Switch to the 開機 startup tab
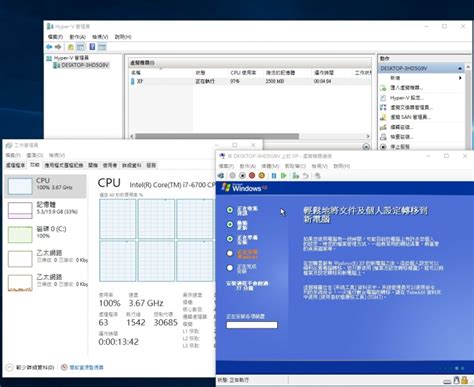 (x=93, y=165)
